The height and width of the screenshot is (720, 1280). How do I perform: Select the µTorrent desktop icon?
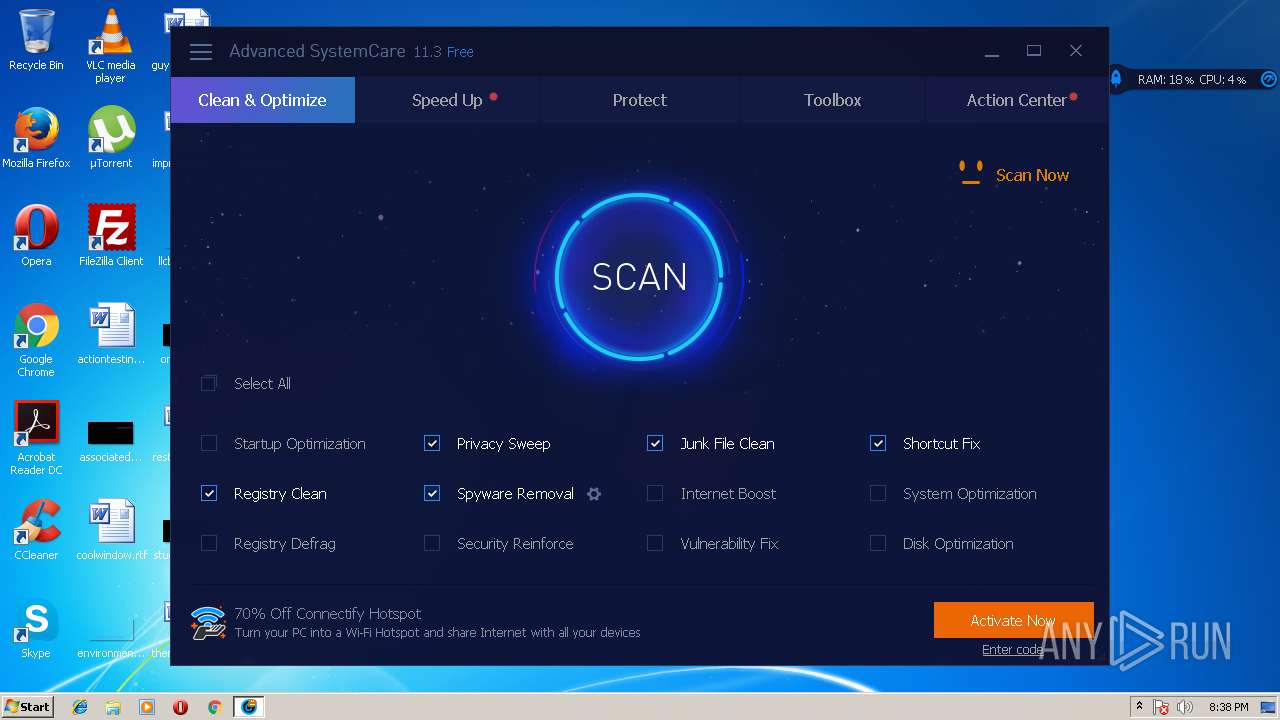coord(110,138)
